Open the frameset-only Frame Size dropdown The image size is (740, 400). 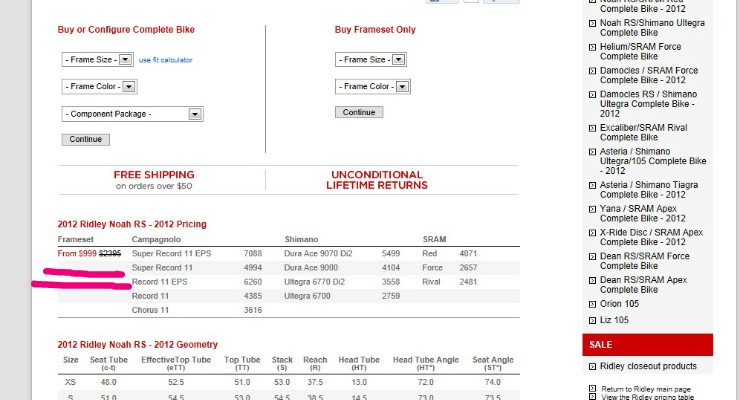coord(370,59)
